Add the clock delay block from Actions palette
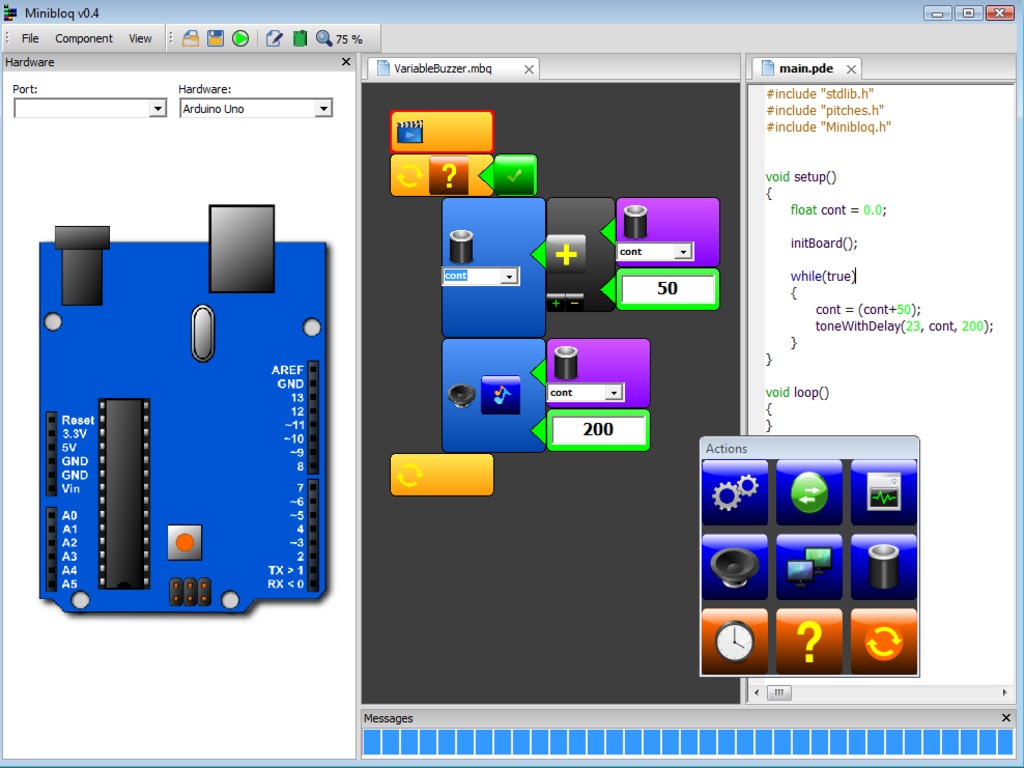This screenshot has width=1024, height=768. click(x=735, y=641)
